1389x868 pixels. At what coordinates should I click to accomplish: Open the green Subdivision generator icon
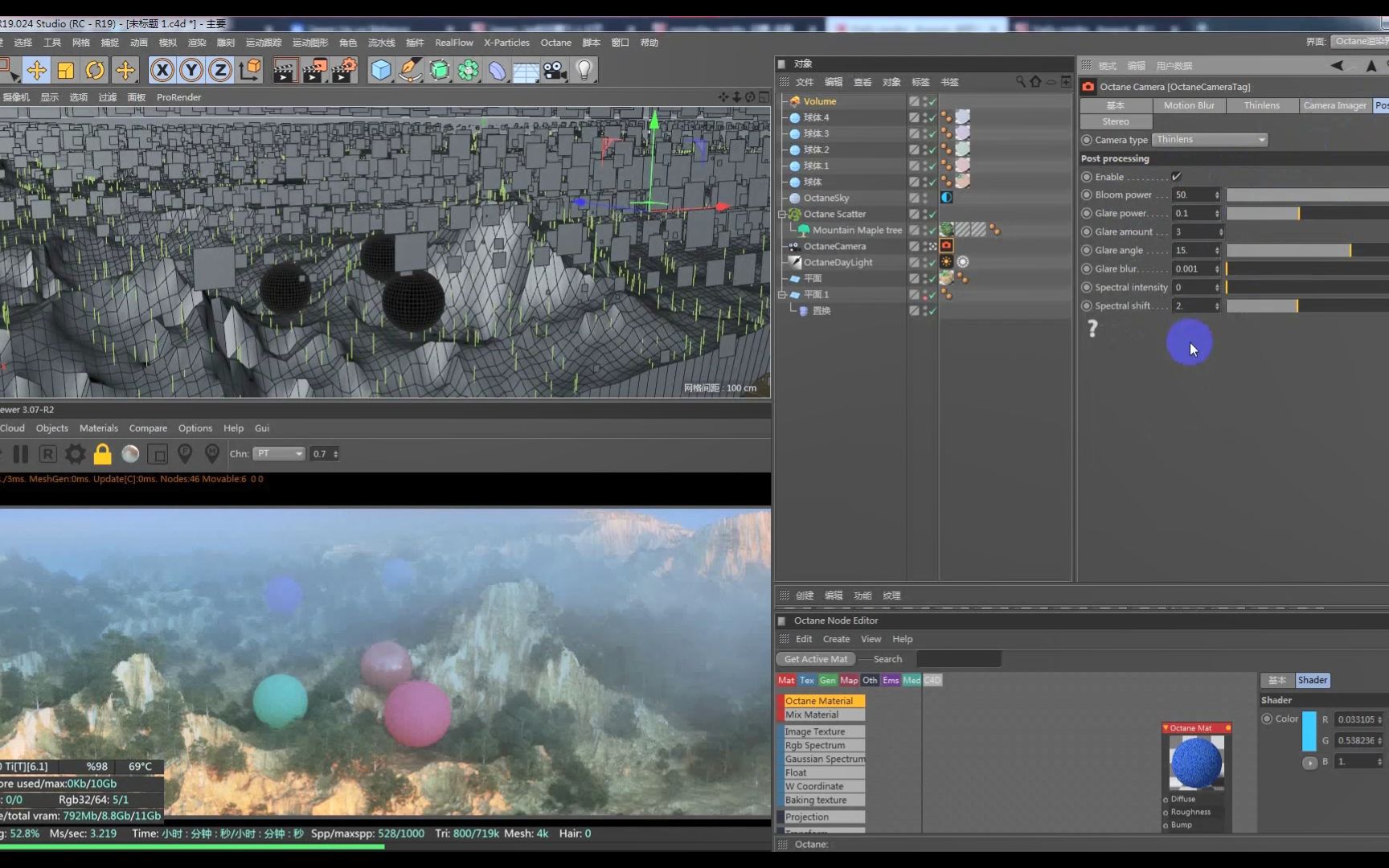[x=440, y=71]
